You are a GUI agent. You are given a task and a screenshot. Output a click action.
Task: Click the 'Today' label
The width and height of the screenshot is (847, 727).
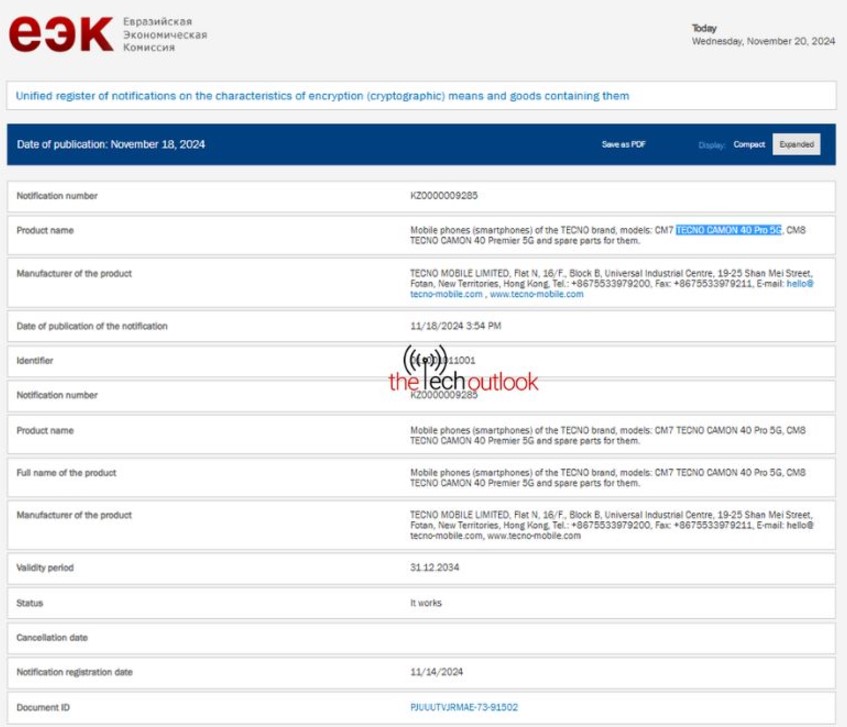(704, 28)
